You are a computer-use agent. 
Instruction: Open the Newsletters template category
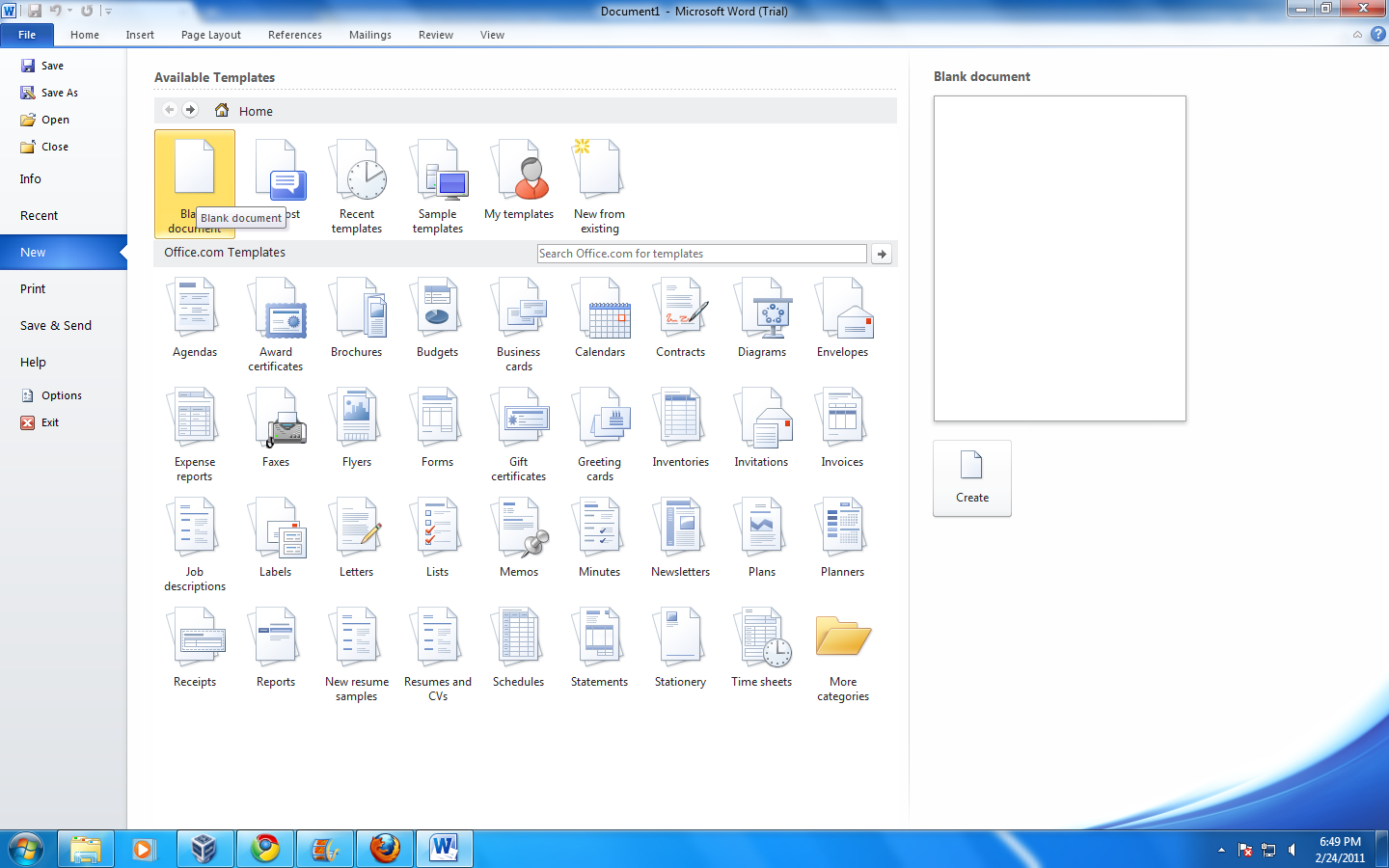point(681,537)
